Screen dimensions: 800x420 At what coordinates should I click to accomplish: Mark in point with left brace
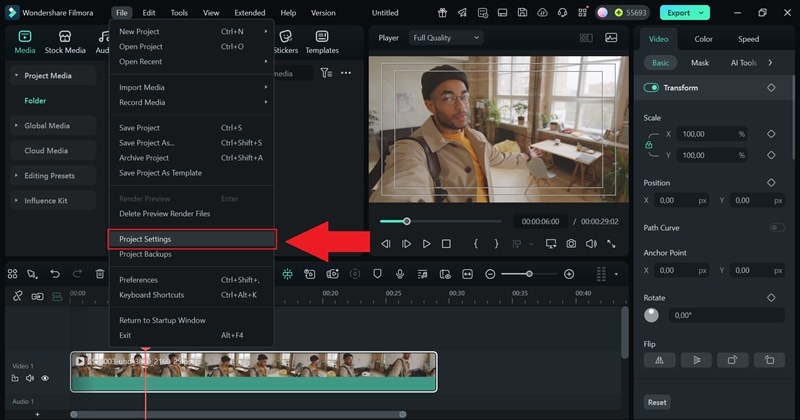pyautogui.click(x=476, y=244)
